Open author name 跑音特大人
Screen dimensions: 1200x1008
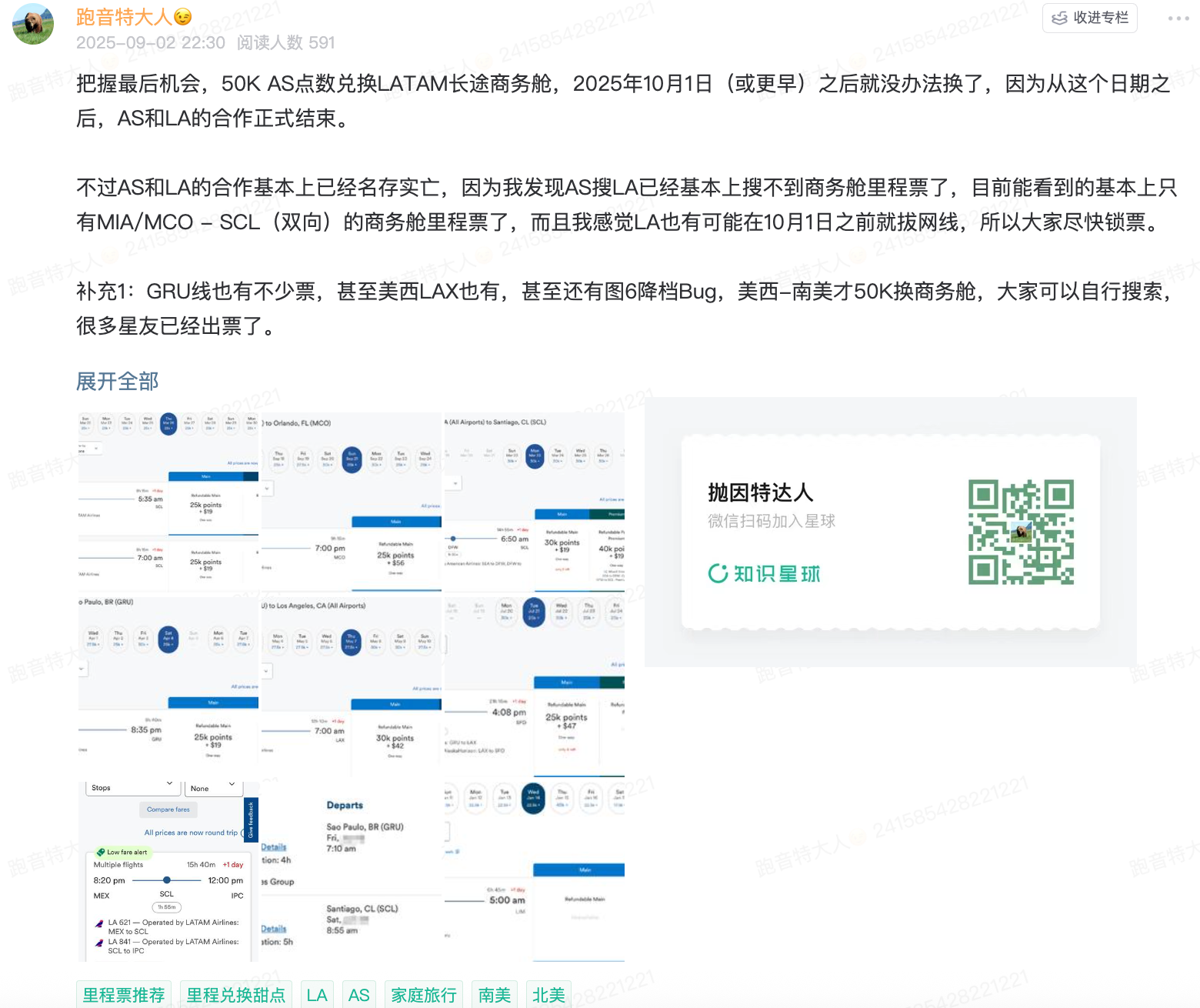124,17
